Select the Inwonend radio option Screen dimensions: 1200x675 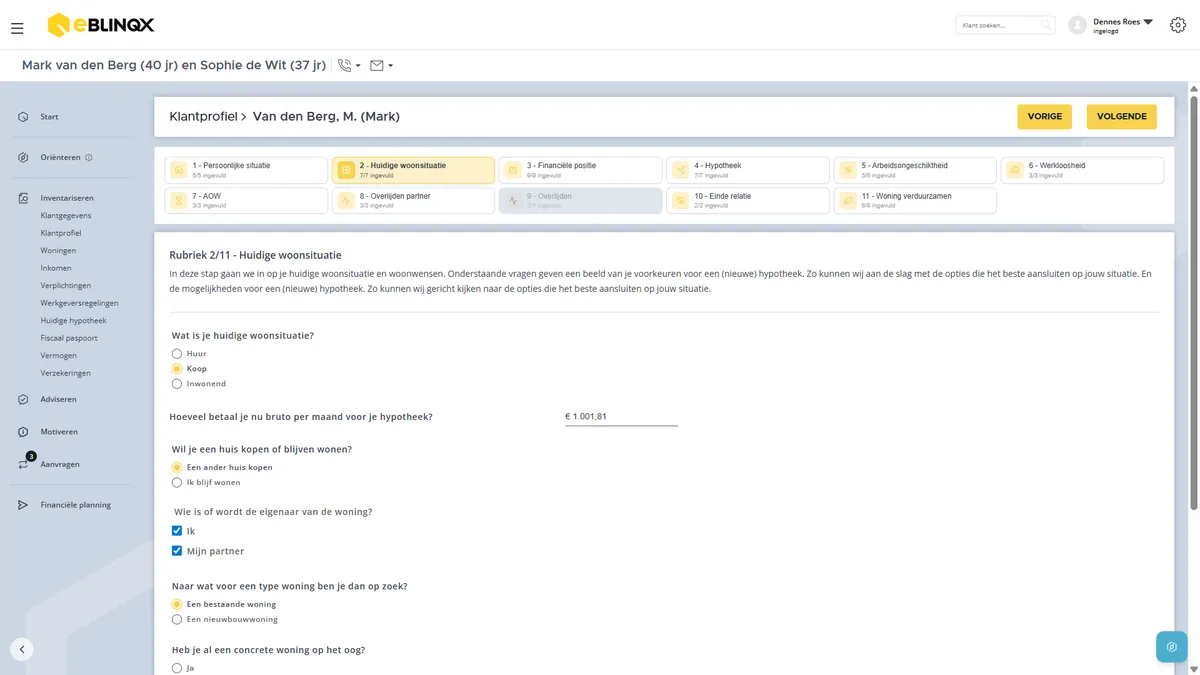[x=177, y=383]
